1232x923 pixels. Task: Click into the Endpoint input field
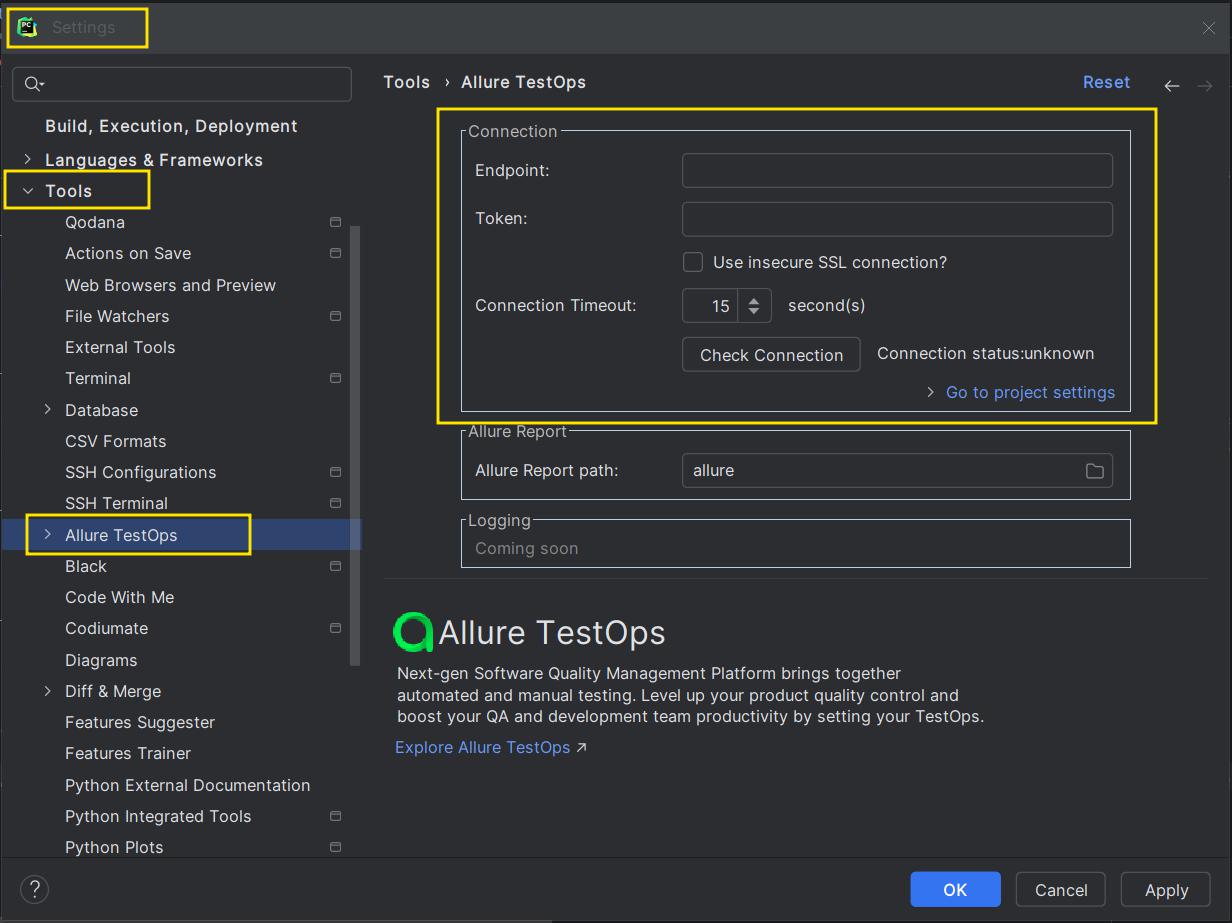point(897,170)
